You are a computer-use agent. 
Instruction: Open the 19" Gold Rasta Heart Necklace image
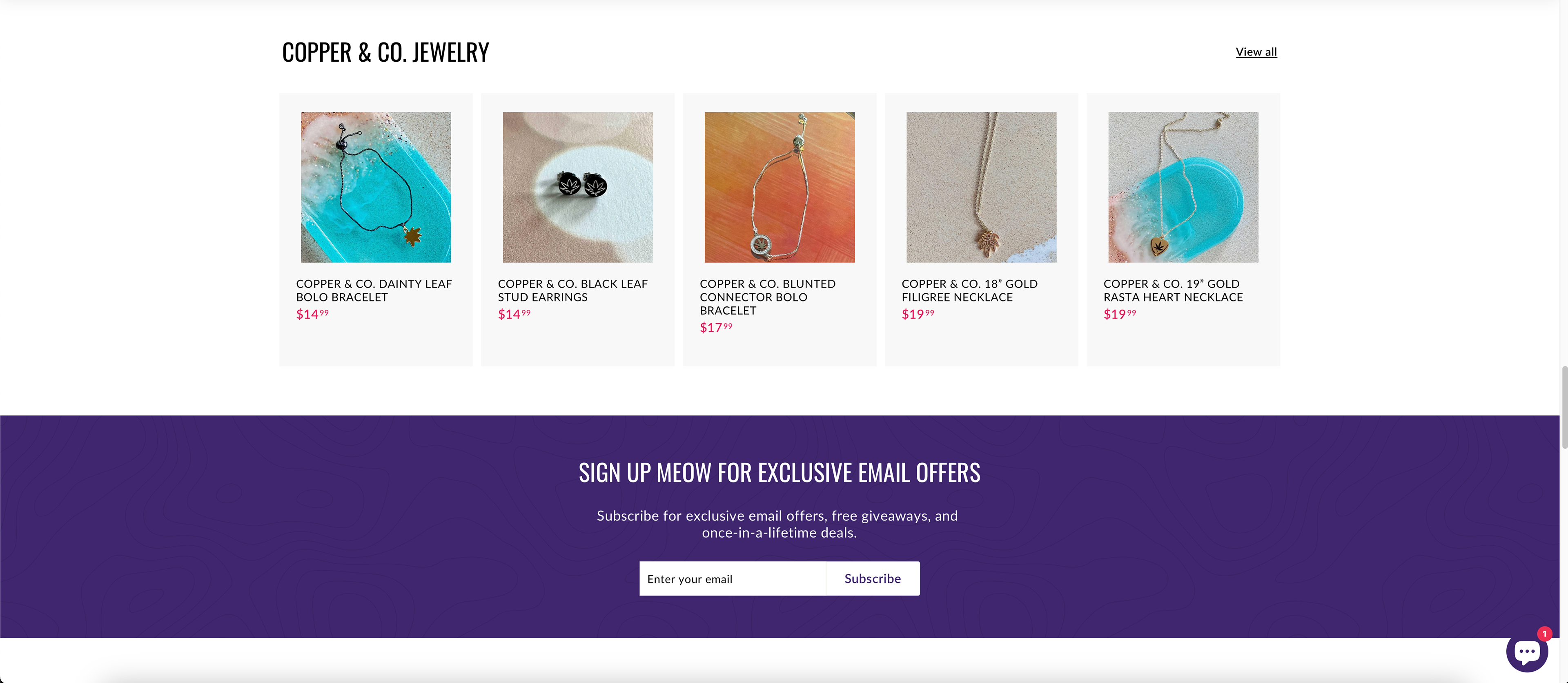(1183, 187)
